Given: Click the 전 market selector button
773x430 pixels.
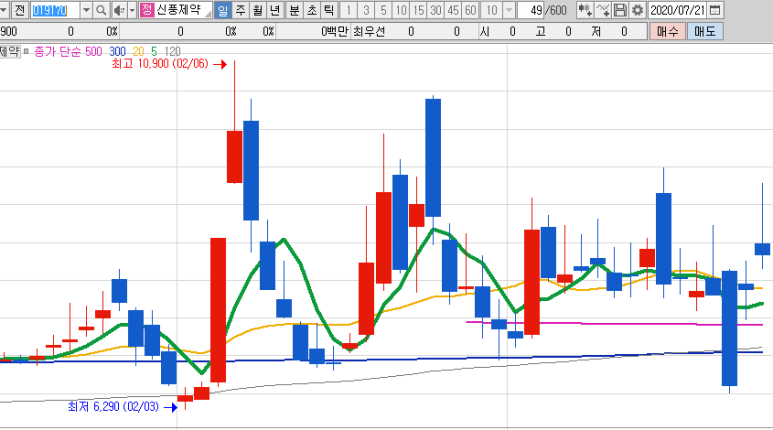Looking at the screenshot, I should [19, 10].
